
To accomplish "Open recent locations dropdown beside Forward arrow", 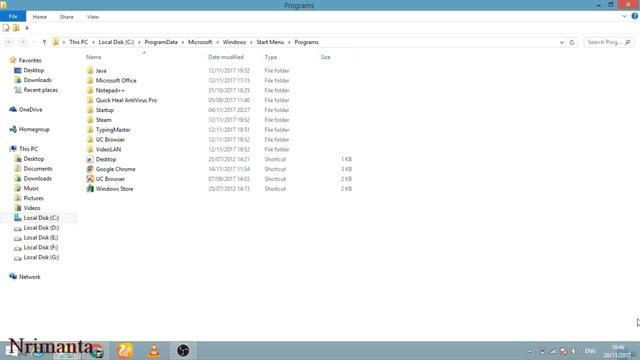I will tap(34, 42).
